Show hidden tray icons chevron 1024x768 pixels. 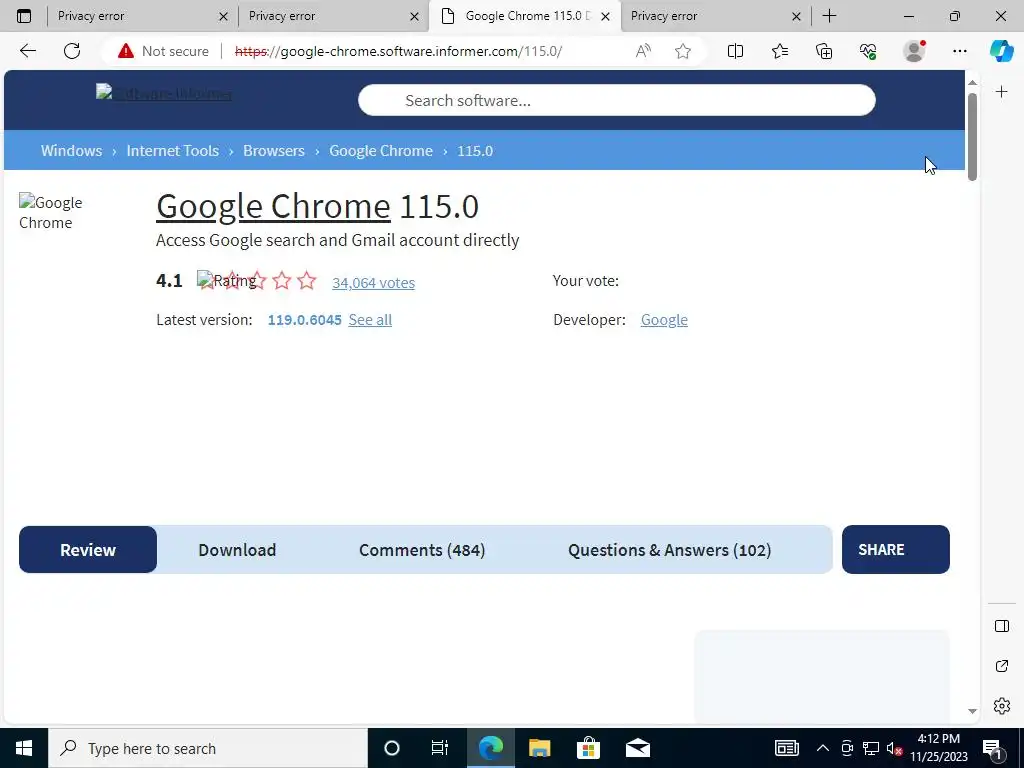(823, 748)
